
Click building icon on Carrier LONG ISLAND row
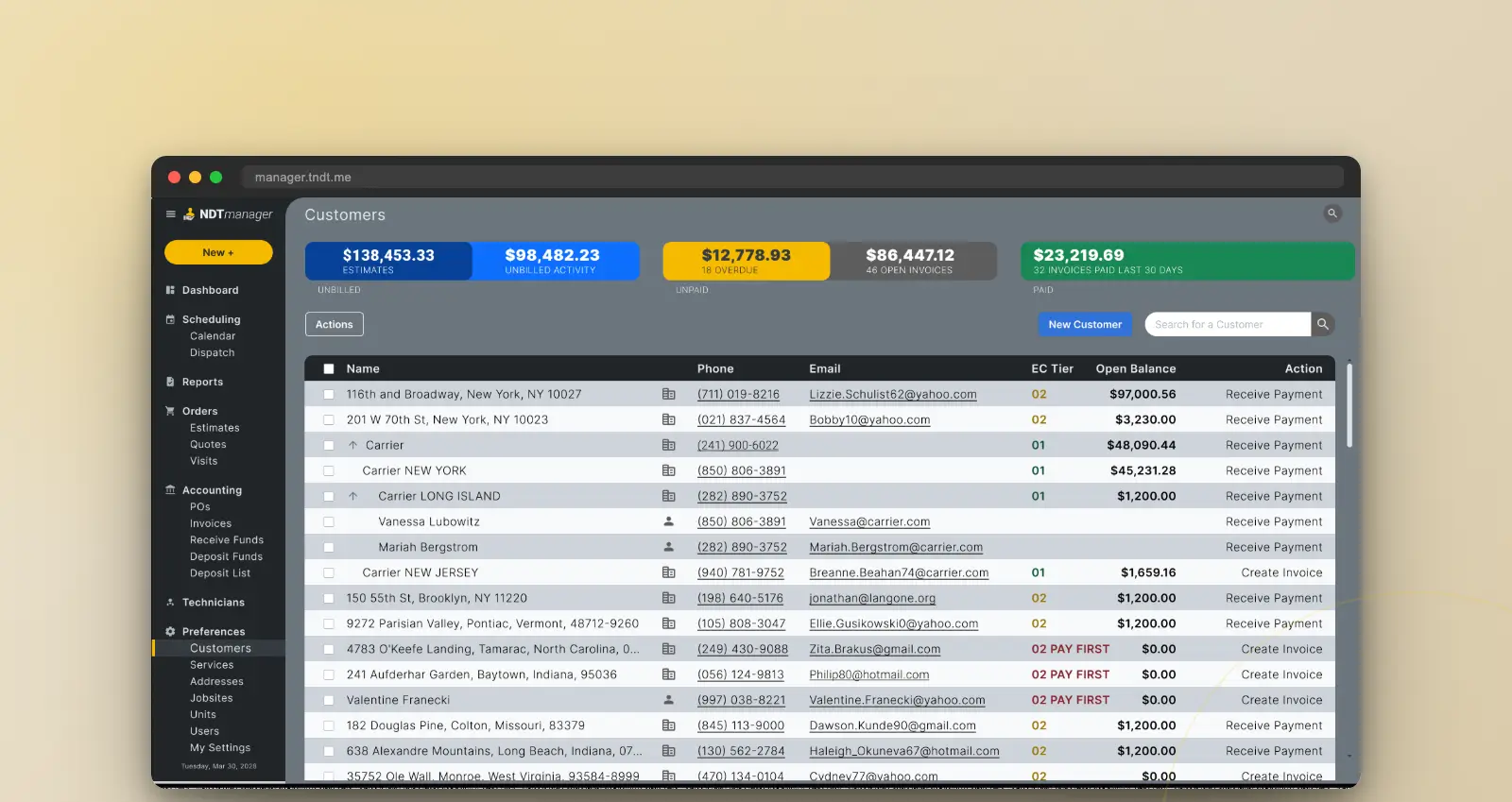click(x=669, y=496)
